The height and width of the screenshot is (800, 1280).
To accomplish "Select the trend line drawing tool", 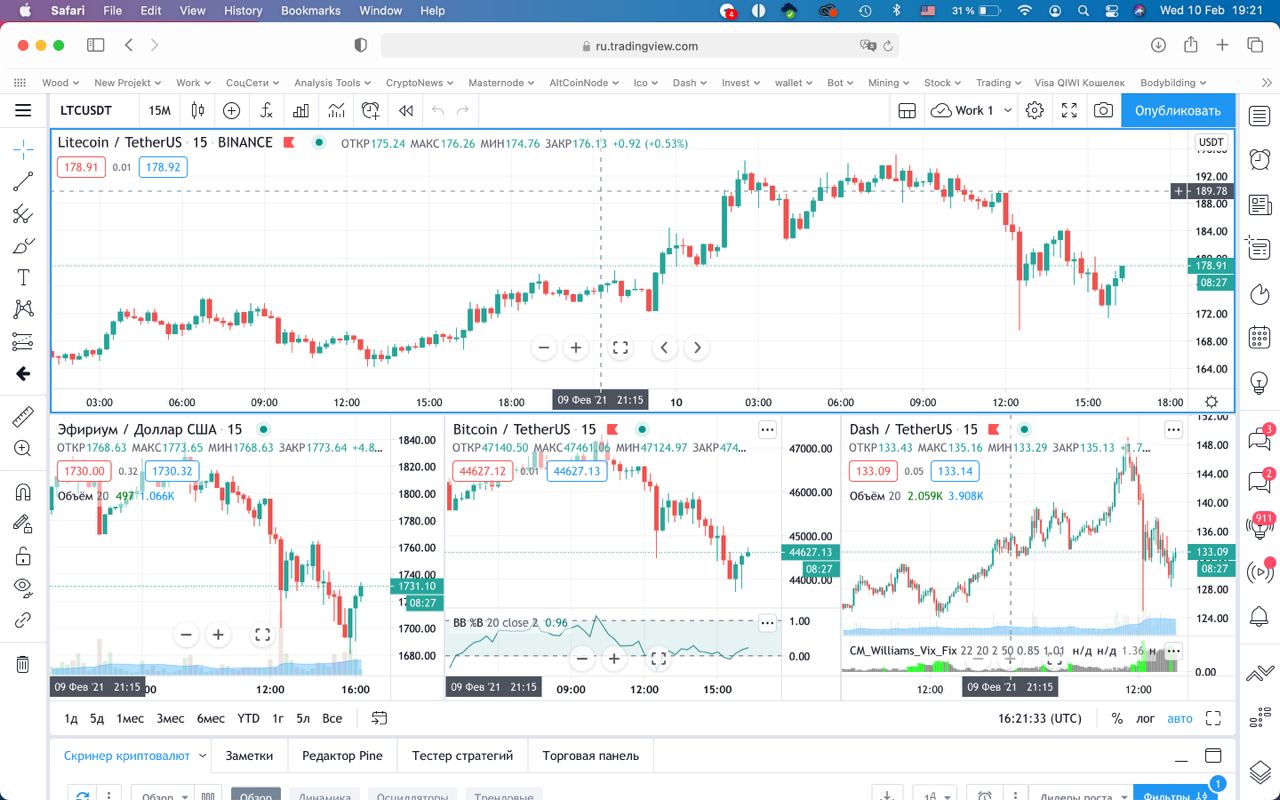I will click(23, 181).
